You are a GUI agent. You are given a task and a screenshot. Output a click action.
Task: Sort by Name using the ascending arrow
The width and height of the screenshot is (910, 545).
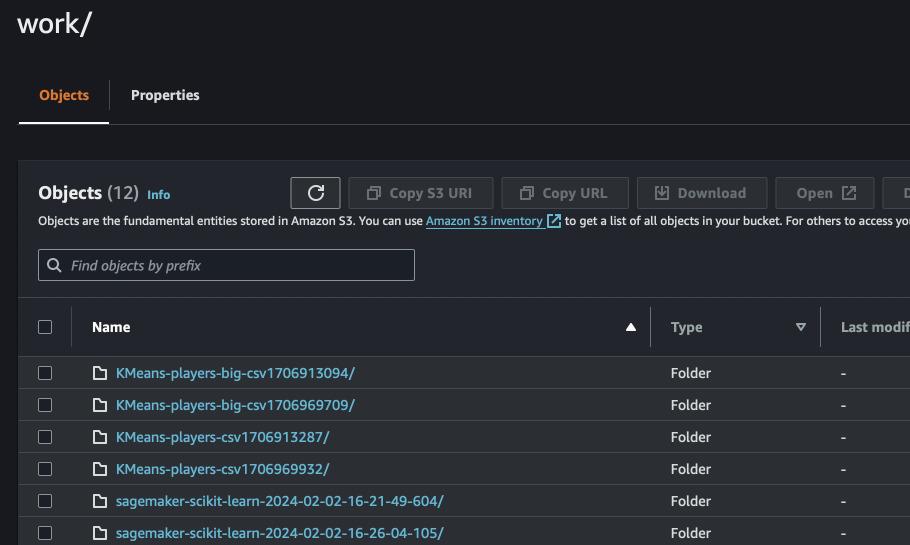[630, 327]
